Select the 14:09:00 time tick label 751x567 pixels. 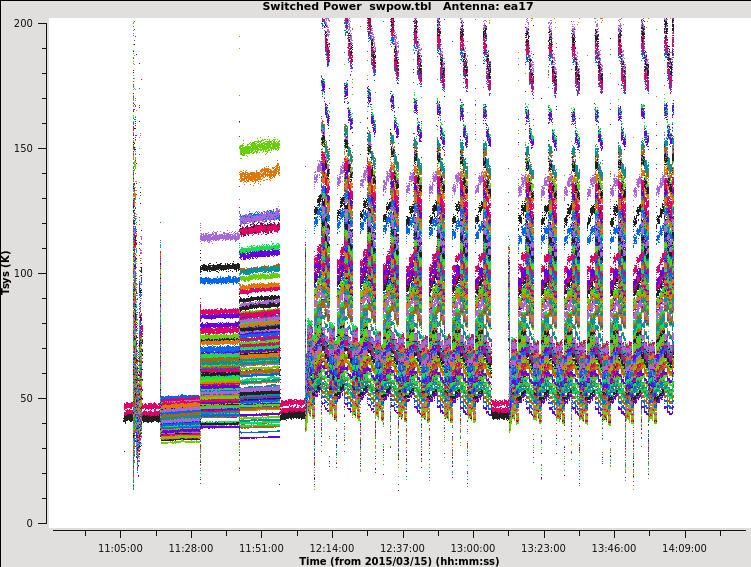pyautogui.click(x=684, y=548)
